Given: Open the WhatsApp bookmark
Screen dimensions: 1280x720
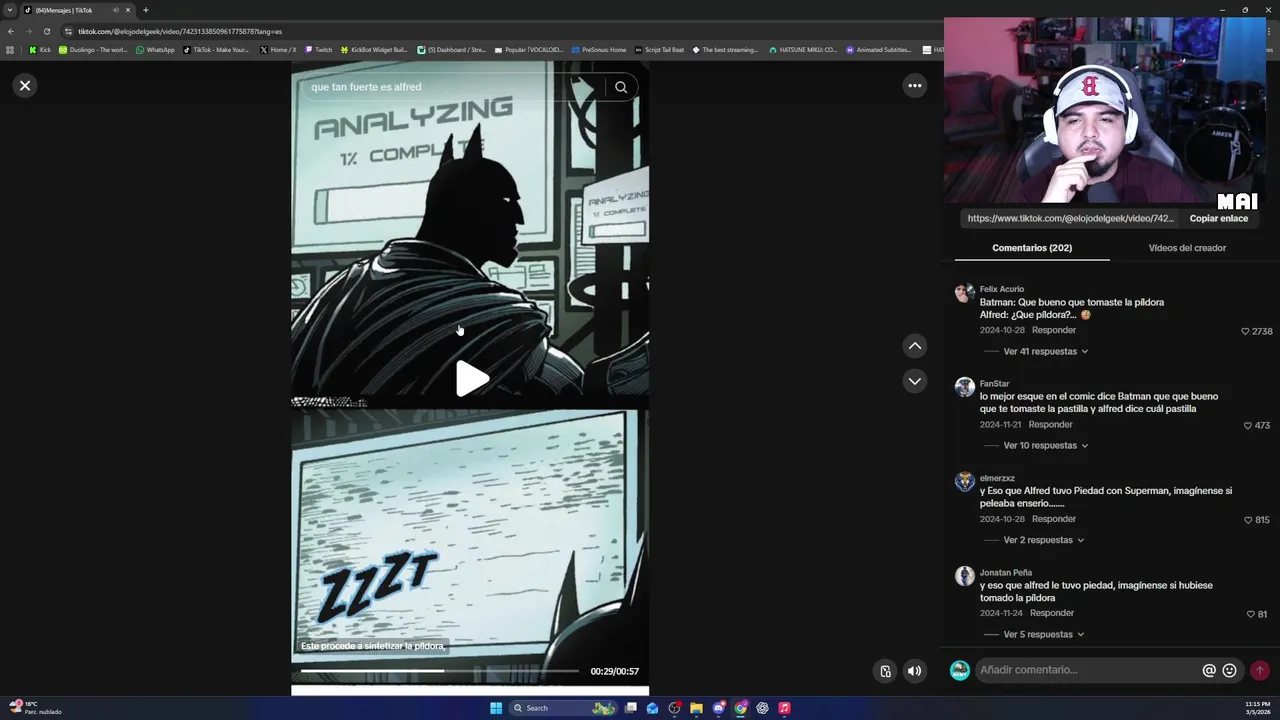Looking at the screenshot, I should 155,49.
